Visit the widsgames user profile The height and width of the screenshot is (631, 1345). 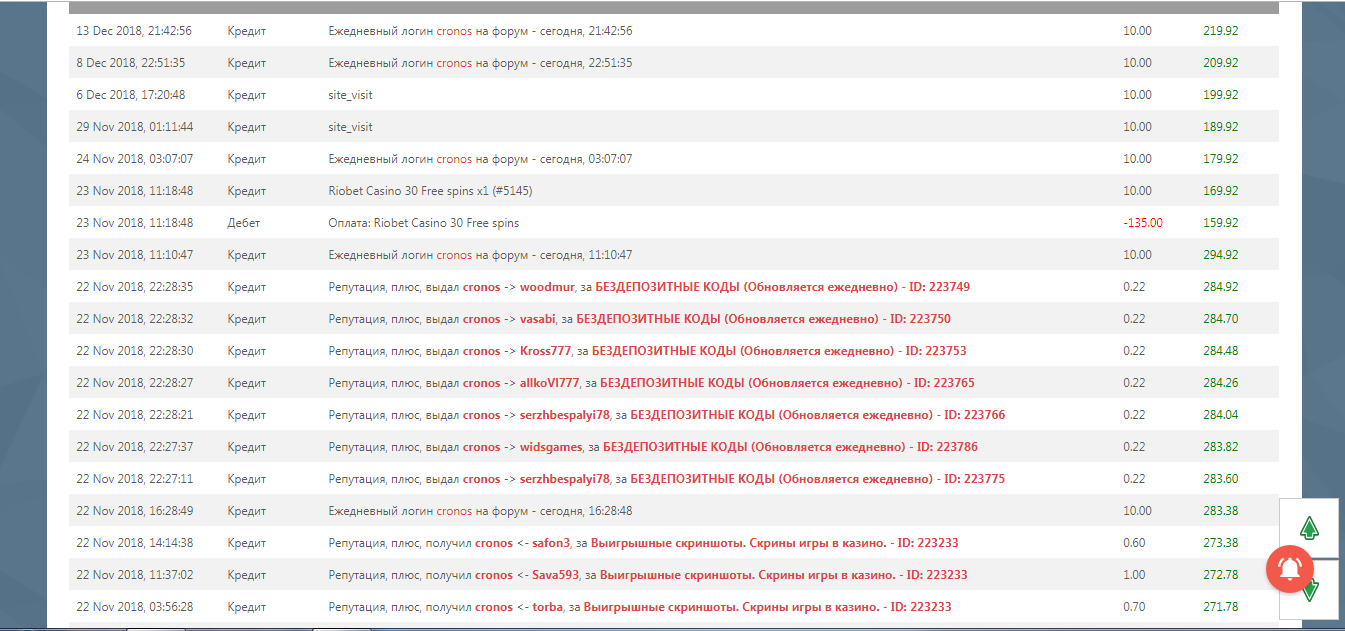pyautogui.click(x=550, y=447)
